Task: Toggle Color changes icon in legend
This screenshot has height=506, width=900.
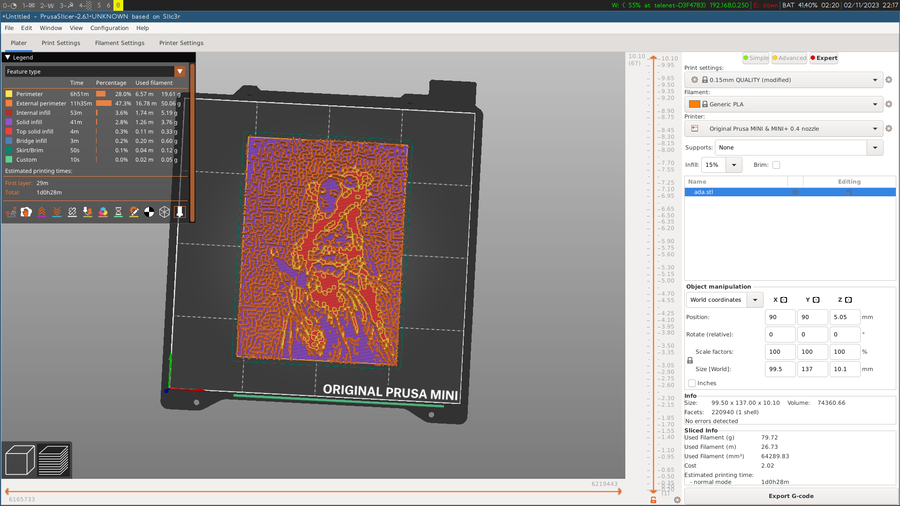Action: (x=103, y=212)
